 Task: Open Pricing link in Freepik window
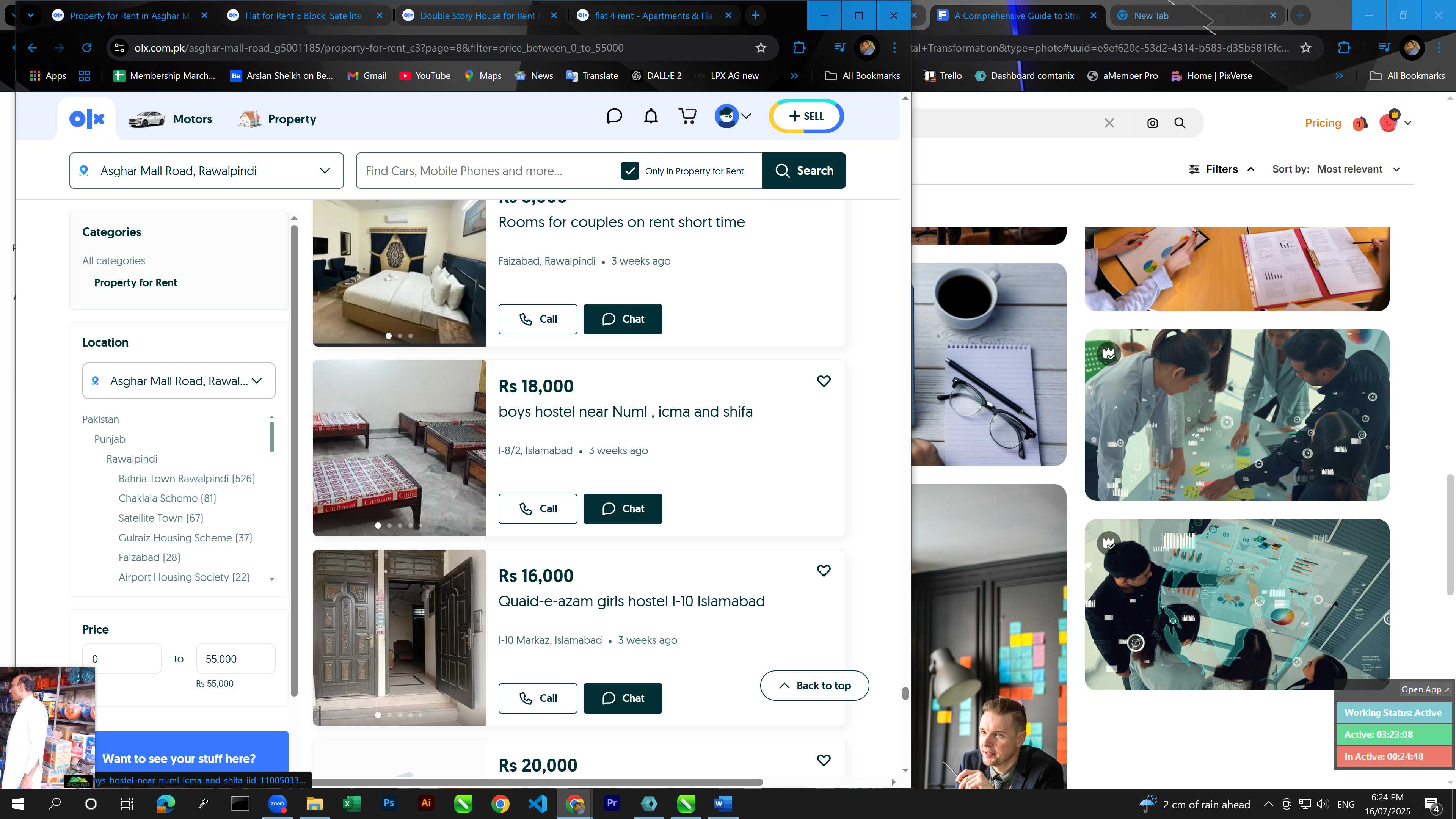pos(1323,122)
